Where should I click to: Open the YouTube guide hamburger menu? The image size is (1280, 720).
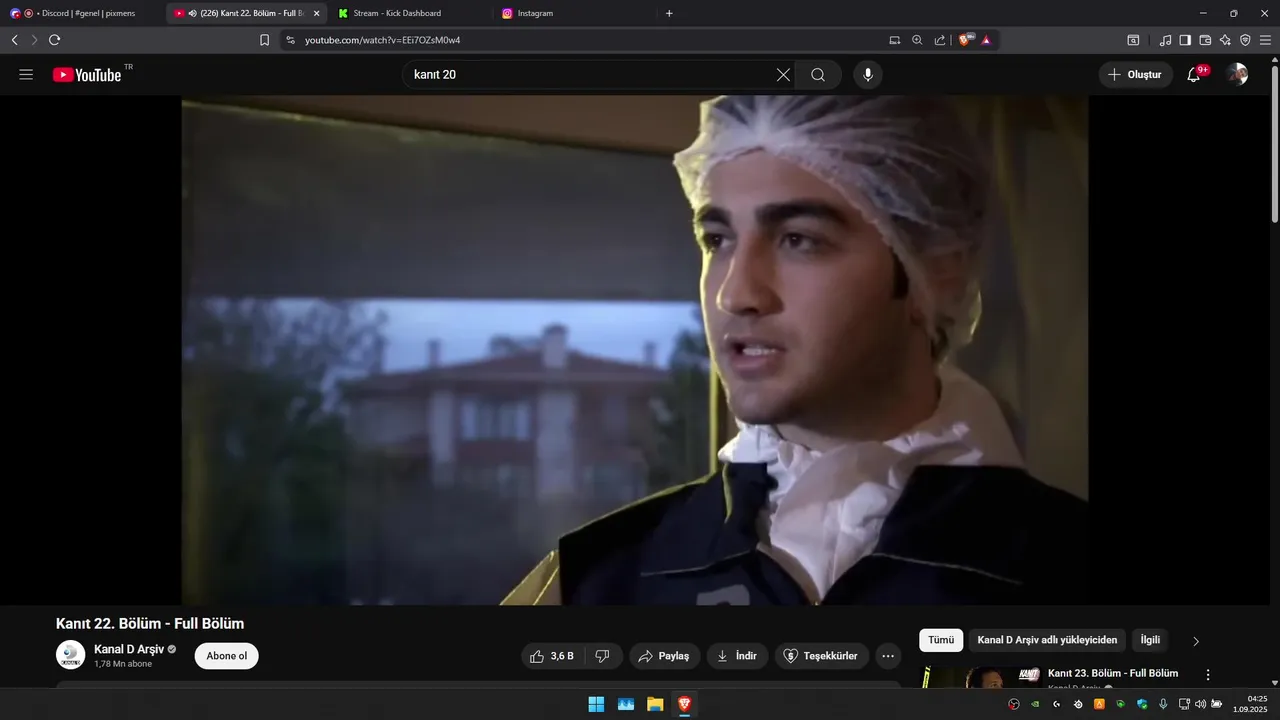26,75
